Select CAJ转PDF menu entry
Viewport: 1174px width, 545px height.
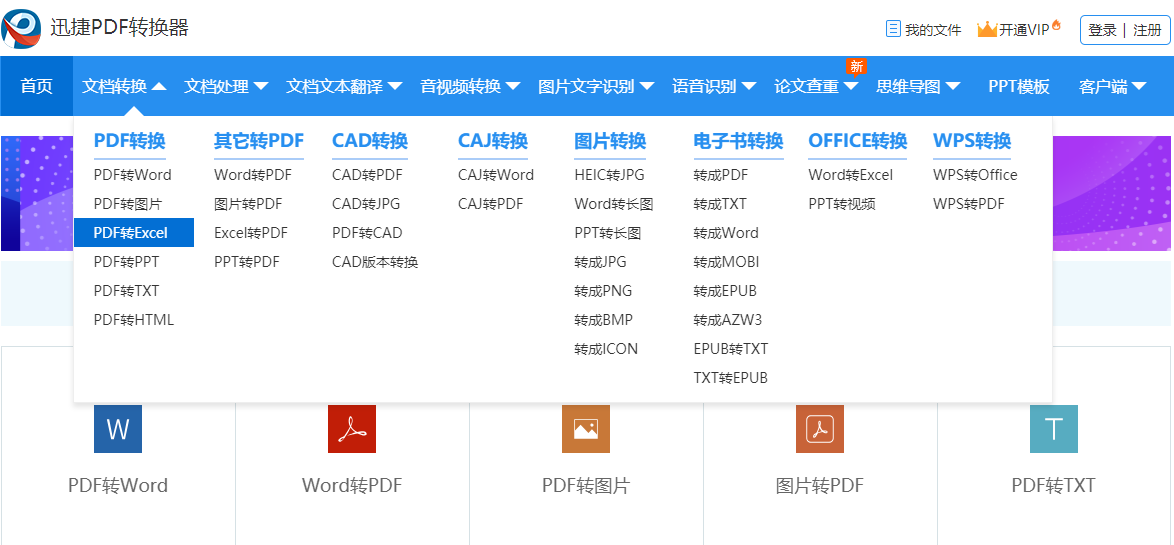click(490, 204)
